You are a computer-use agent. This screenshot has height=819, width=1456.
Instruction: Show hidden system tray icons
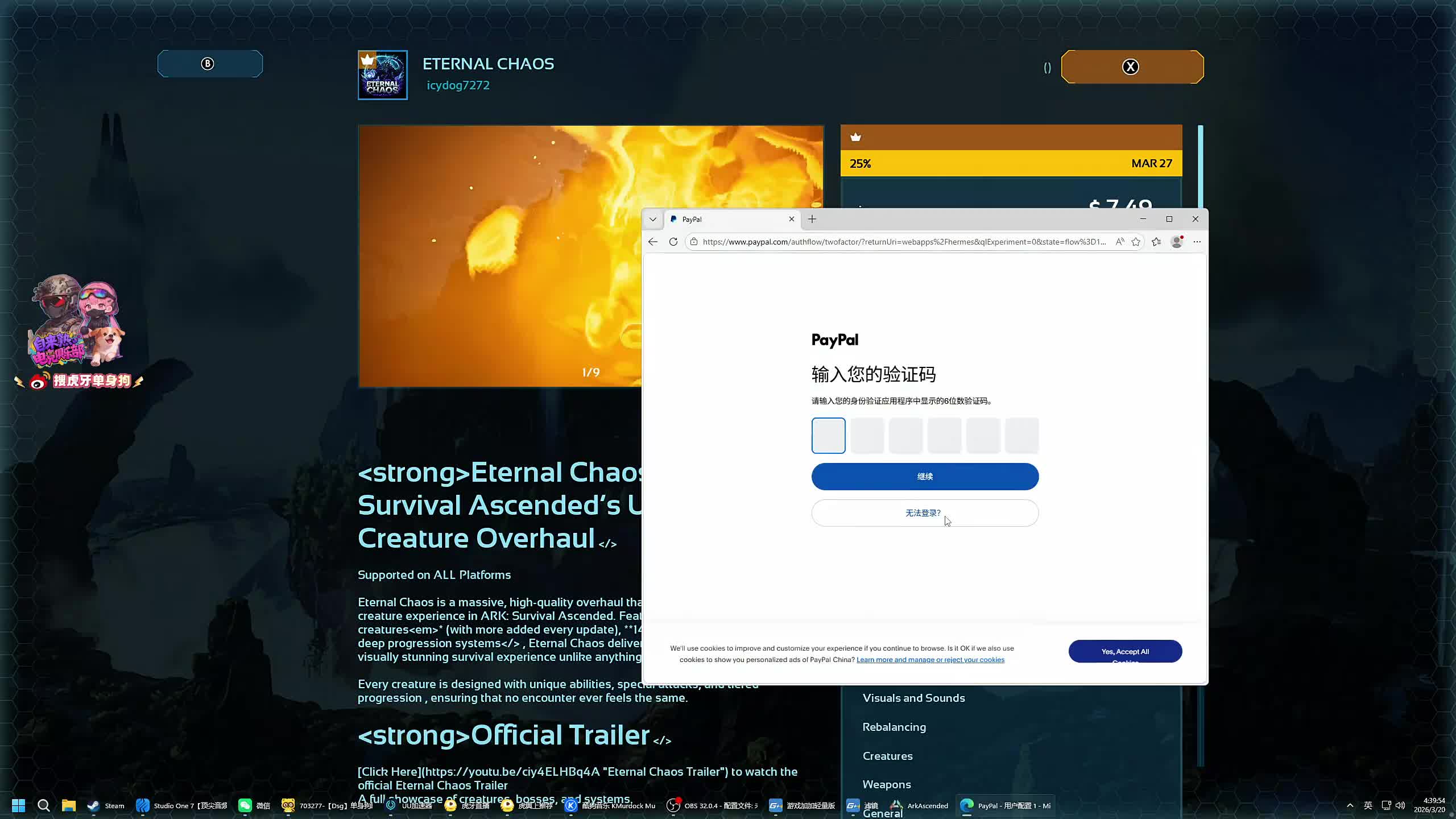pyautogui.click(x=1350, y=805)
